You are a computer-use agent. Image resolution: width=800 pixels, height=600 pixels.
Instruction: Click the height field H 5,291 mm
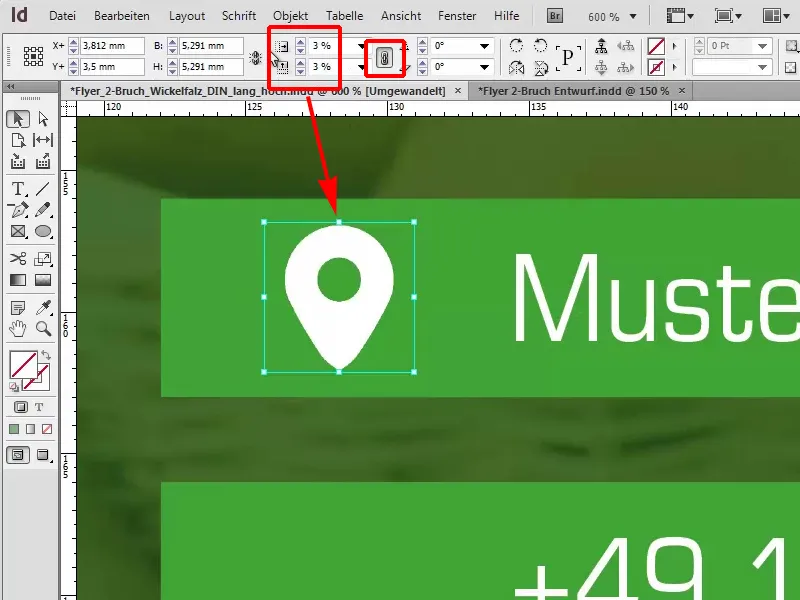click(x=211, y=67)
